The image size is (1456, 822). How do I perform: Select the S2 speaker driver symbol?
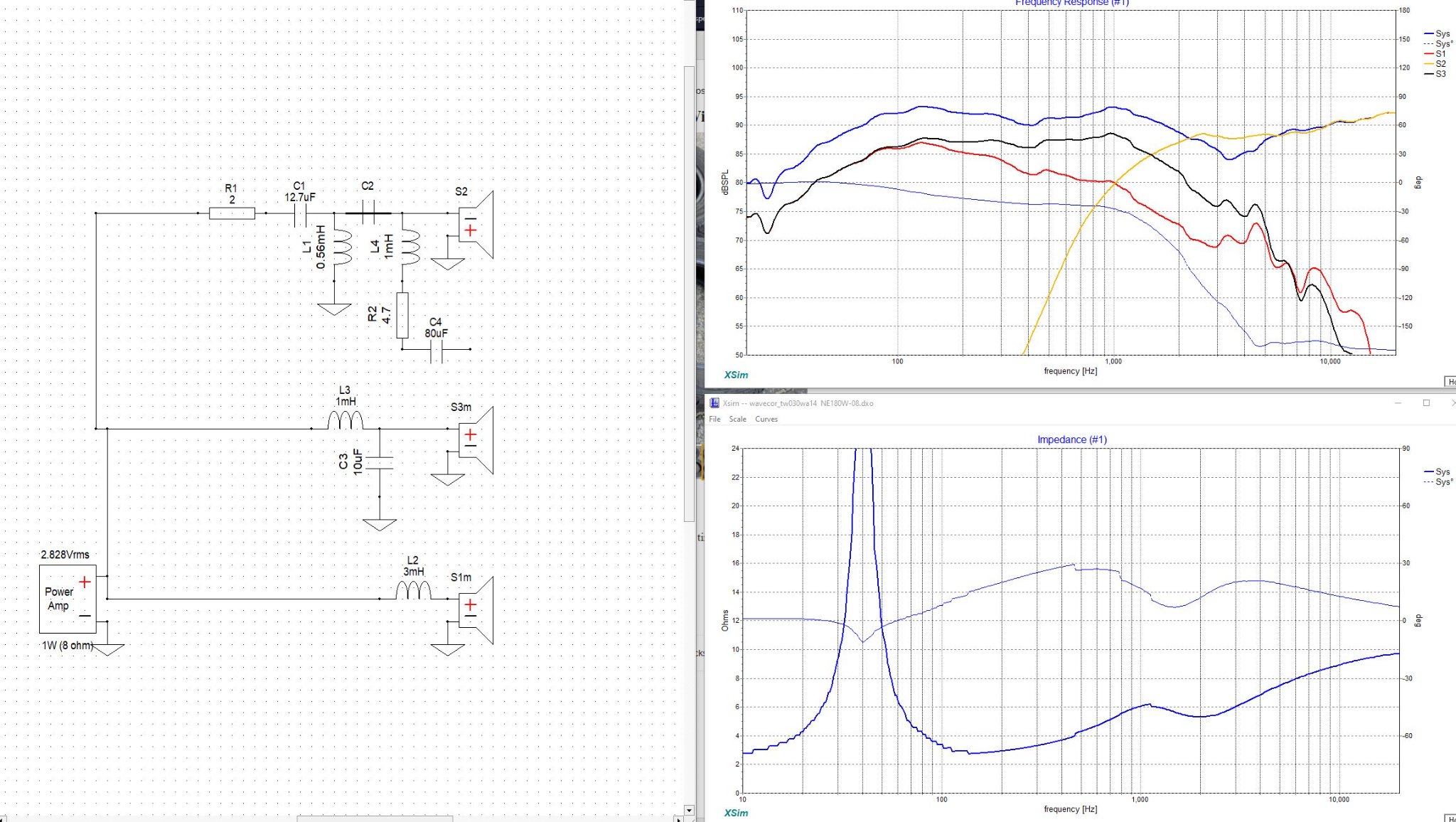tap(476, 224)
